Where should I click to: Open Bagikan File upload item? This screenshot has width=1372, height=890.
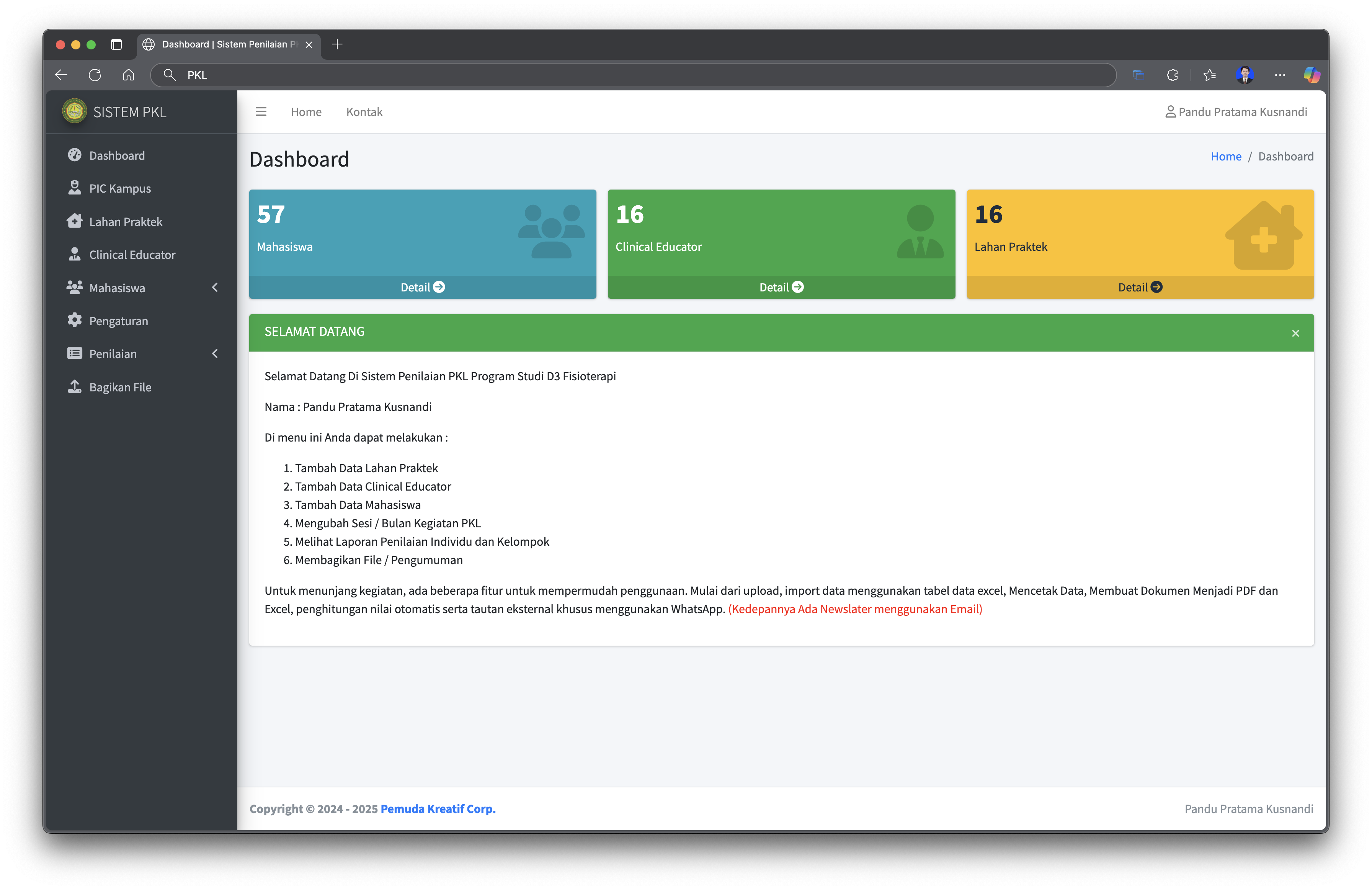pyautogui.click(x=119, y=387)
